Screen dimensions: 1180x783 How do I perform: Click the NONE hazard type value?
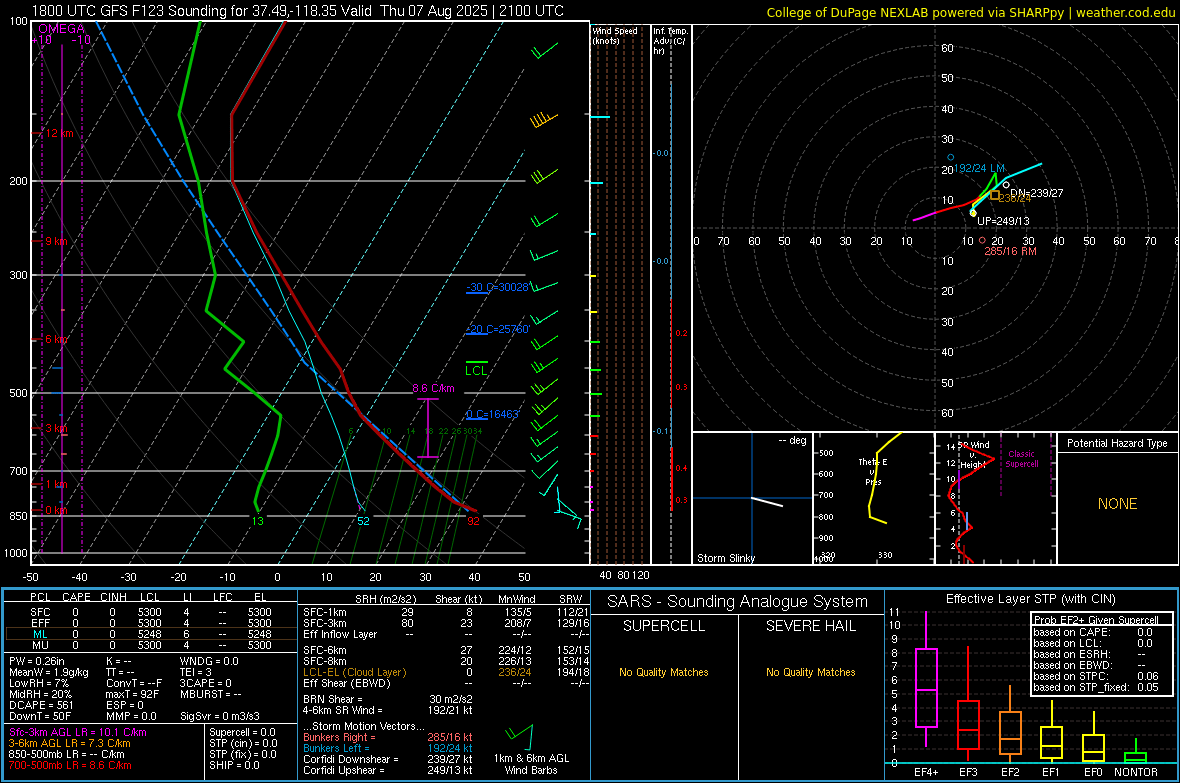click(1117, 504)
